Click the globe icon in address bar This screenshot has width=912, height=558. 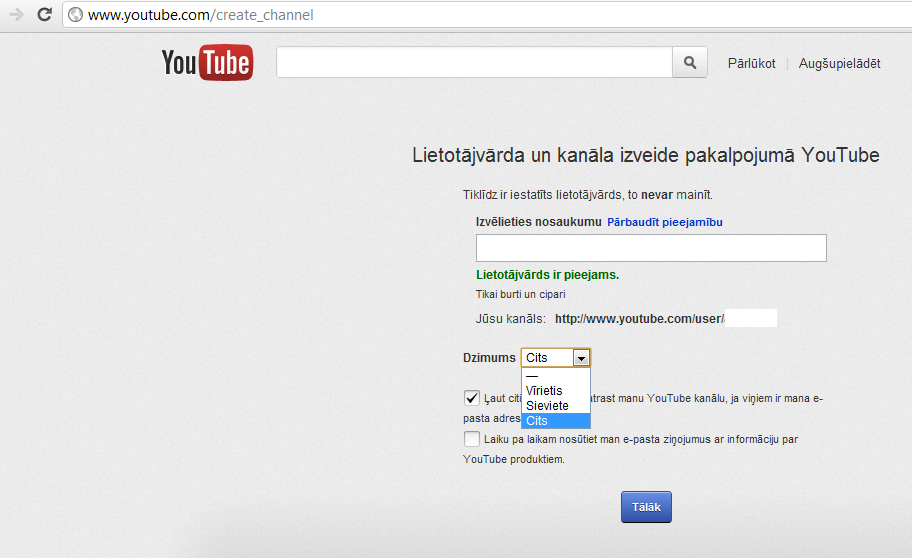76,15
